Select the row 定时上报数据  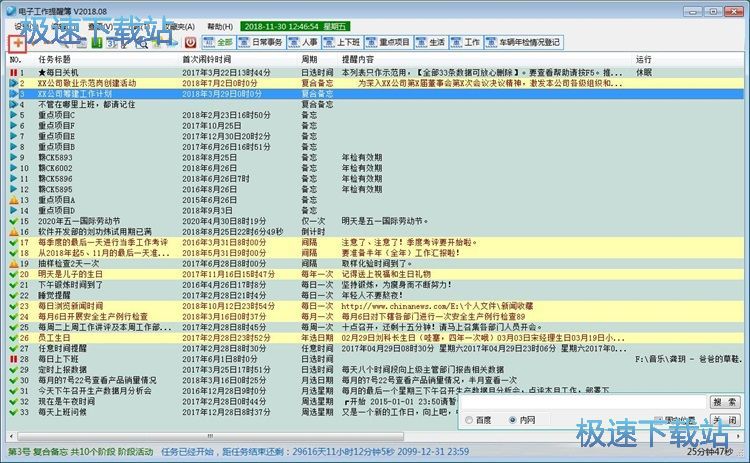point(376,369)
